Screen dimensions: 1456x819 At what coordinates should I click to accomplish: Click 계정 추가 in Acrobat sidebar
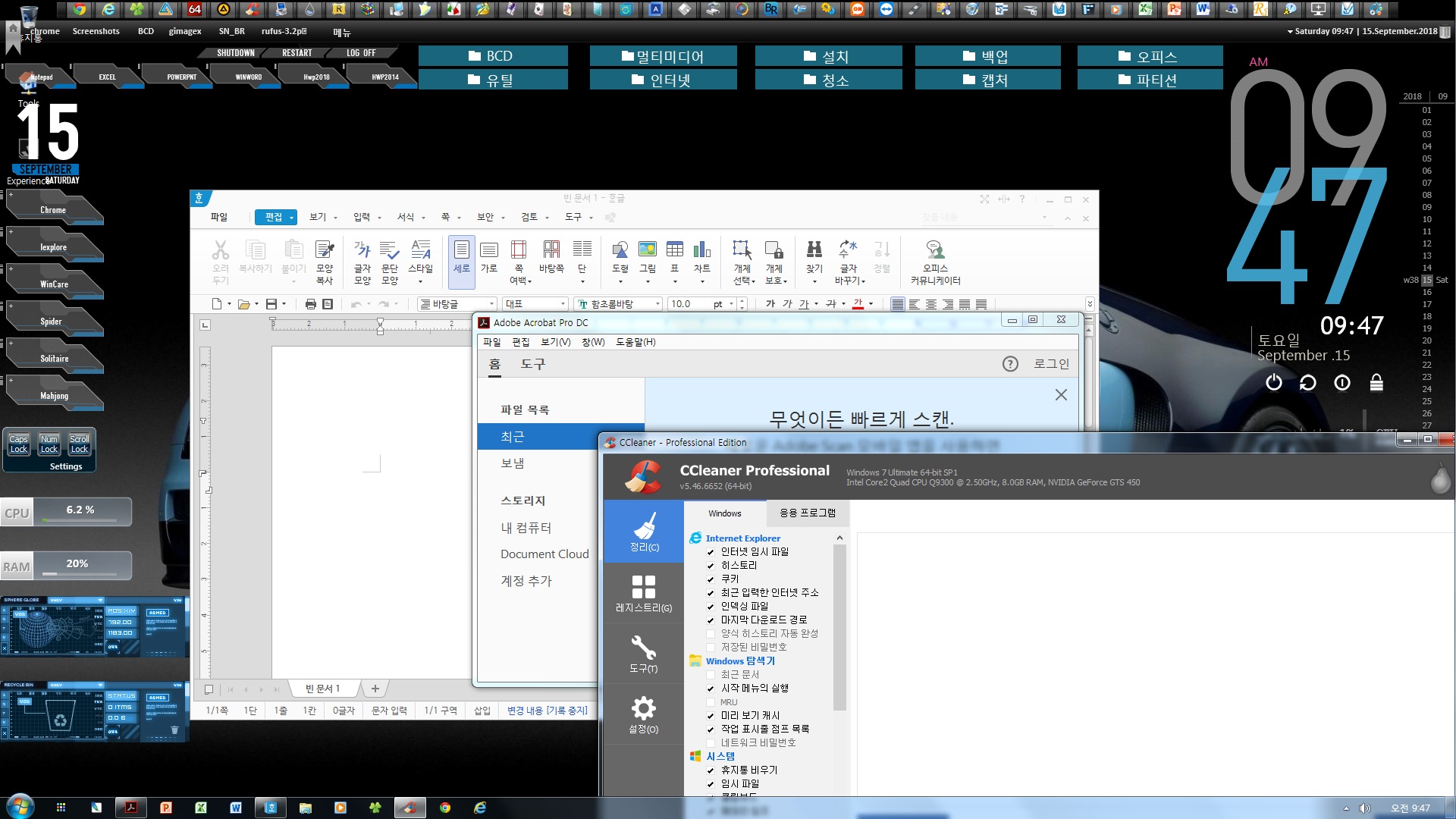point(526,581)
